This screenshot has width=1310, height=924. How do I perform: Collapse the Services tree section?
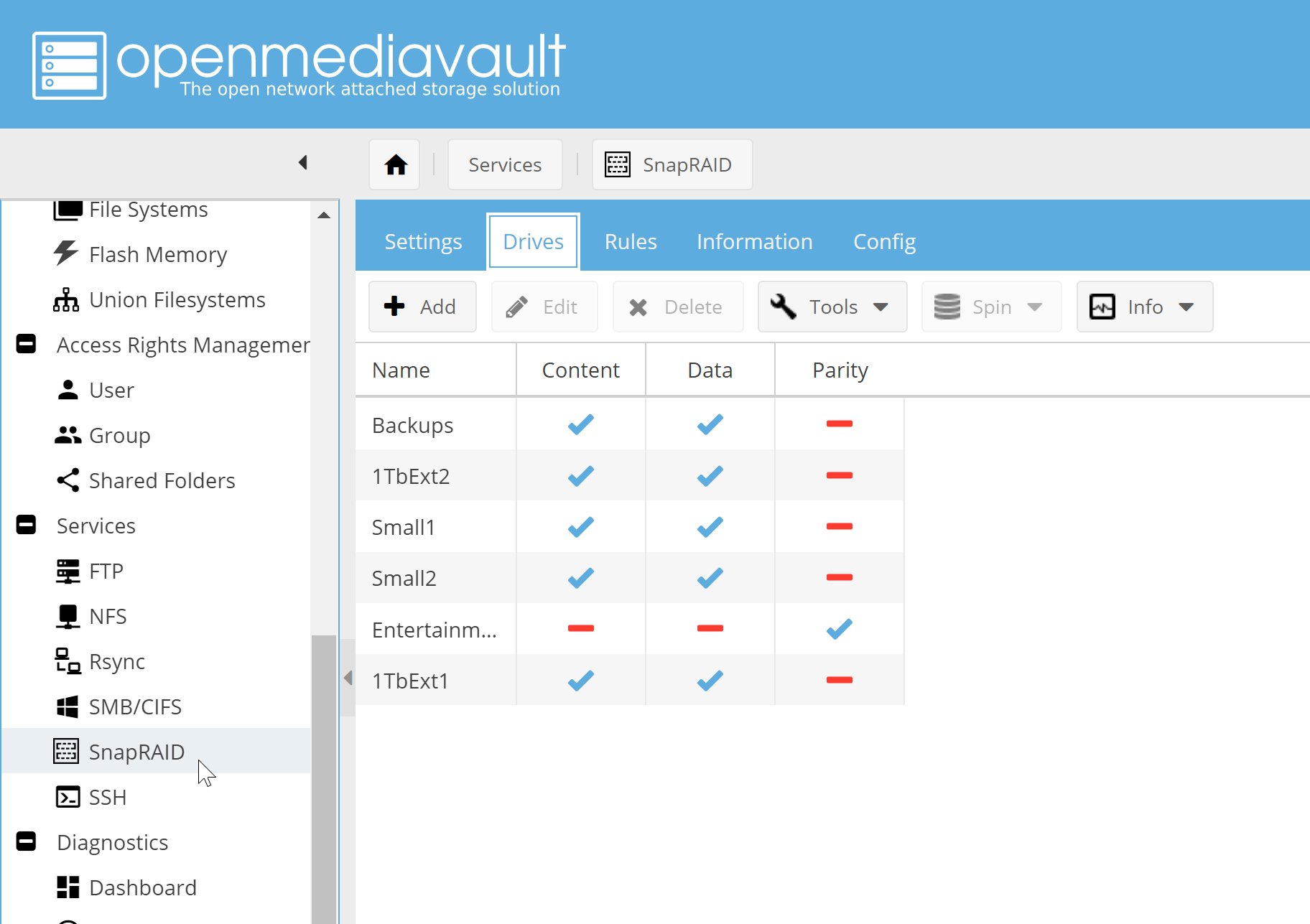click(27, 526)
